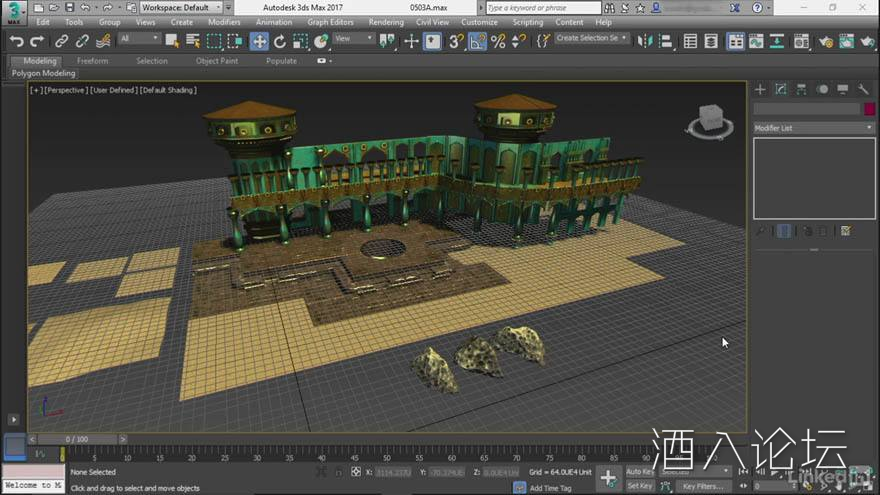Click the Key Filters button
The width and height of the screenshot is (880, 495).
(703, 486)
